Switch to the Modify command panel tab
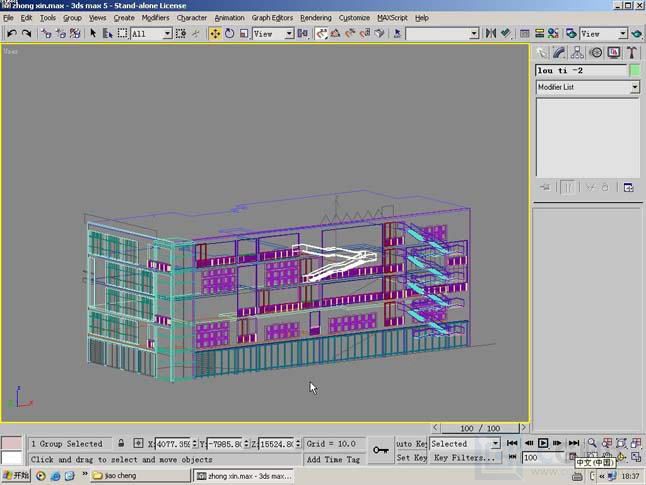646x485 pixels. click(559, 53)
